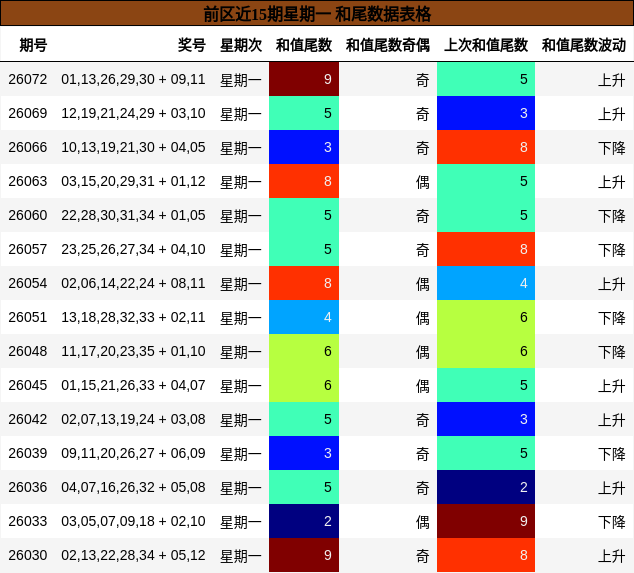The height and width of the screenshot is (573, 634).
Task: Click 上升 in row 26072
Action: click(x=612, y=80)
